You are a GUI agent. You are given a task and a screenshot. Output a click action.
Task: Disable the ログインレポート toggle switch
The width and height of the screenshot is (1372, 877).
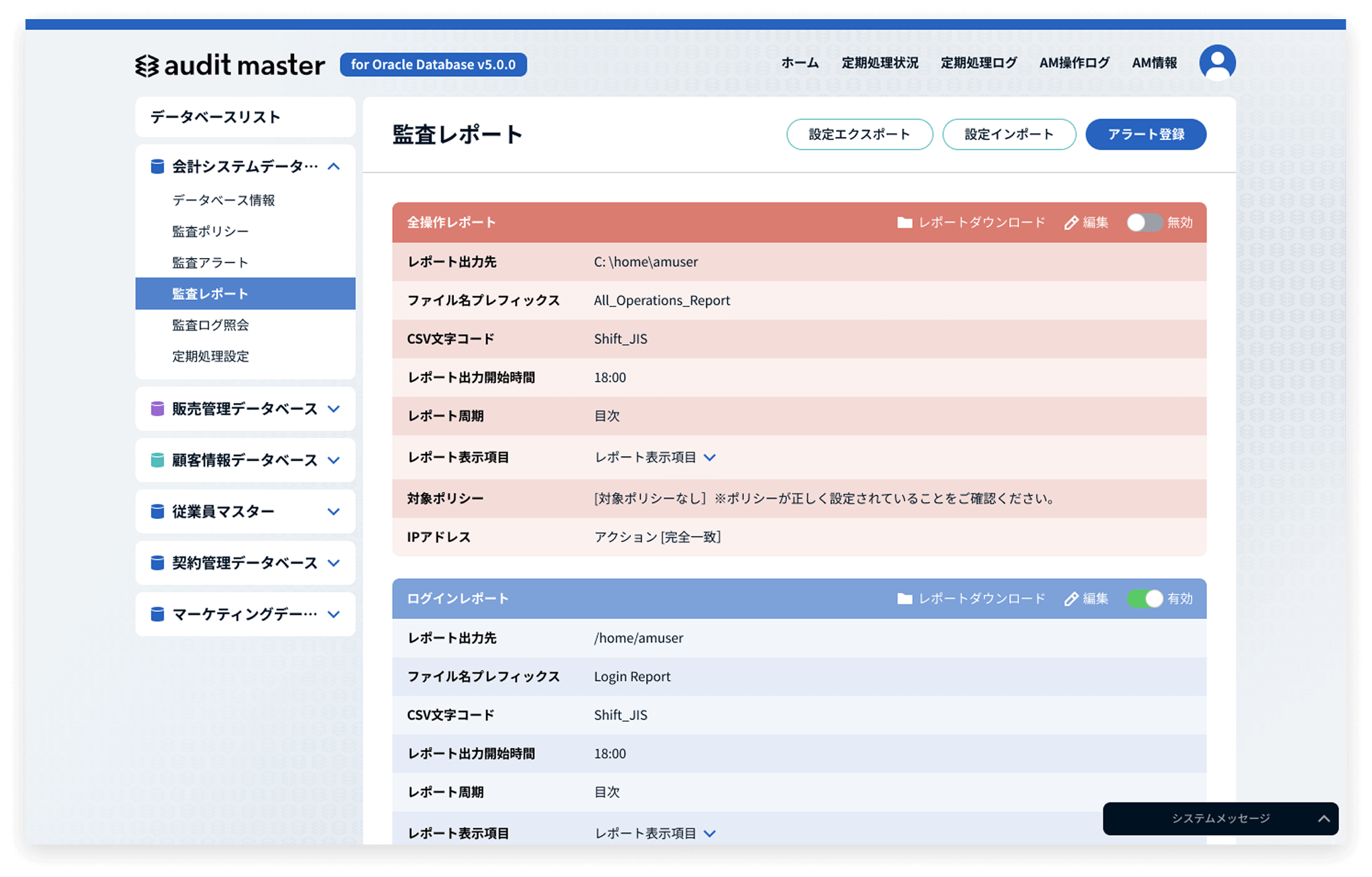[x=1144, y=599]
